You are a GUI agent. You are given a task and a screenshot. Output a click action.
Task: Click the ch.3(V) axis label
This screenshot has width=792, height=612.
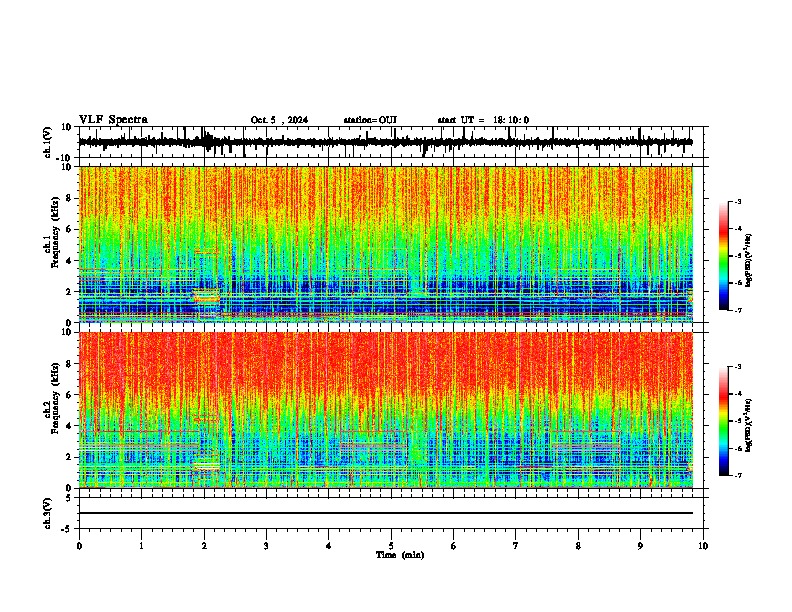[48, 514]
